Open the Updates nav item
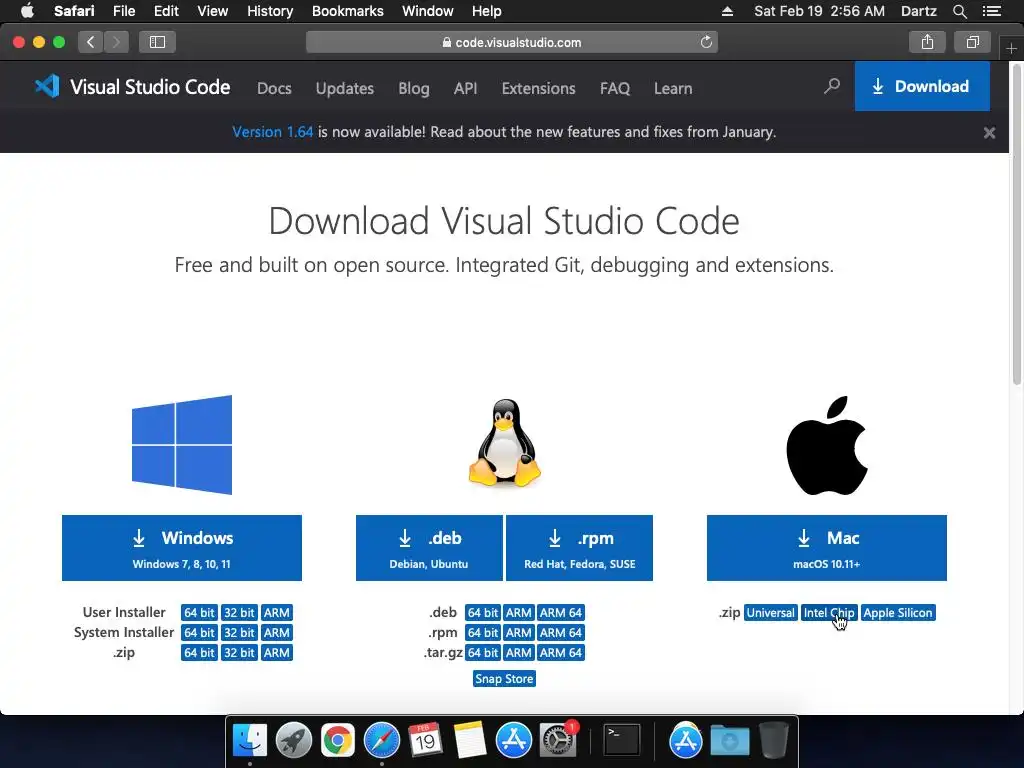Image resolution: width=1024 pixels, height=768 pixels. (x=345, y=88)
